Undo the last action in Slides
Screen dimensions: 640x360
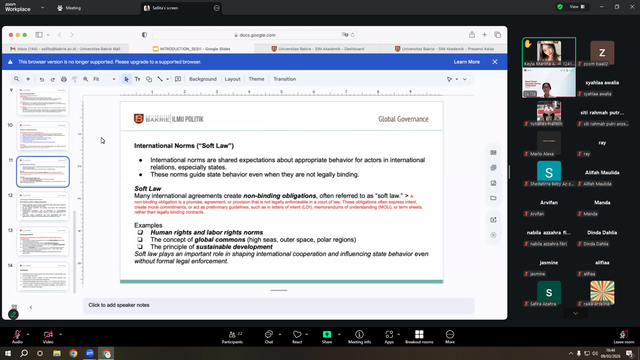(x=42, y=79)
